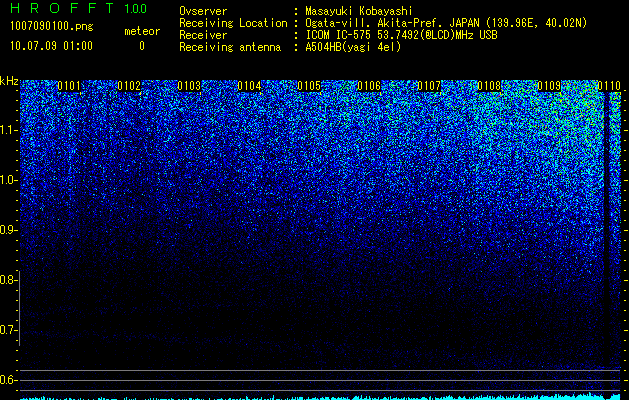Select the file name 1007090100.png
This screenshot has height=400, width=629.
pyautogui.click(x=52, y=27)
